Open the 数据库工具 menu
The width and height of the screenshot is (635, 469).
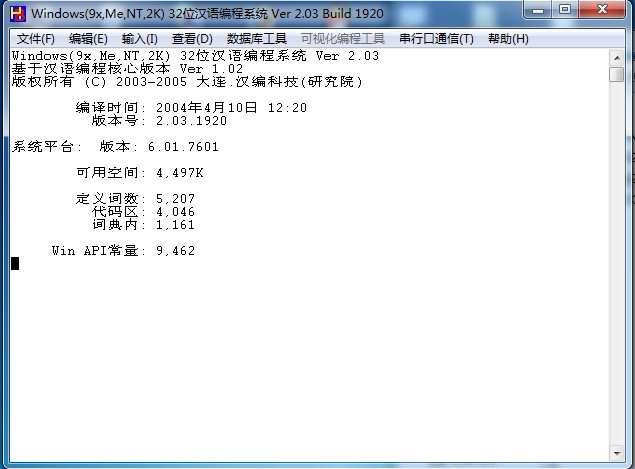coord(256,39)
